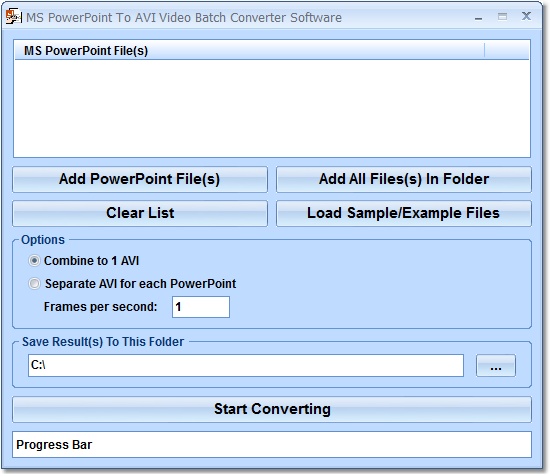Select Combine to 1 AVI option
This screenshot has height=476, width=550.
tap(34, 261)
